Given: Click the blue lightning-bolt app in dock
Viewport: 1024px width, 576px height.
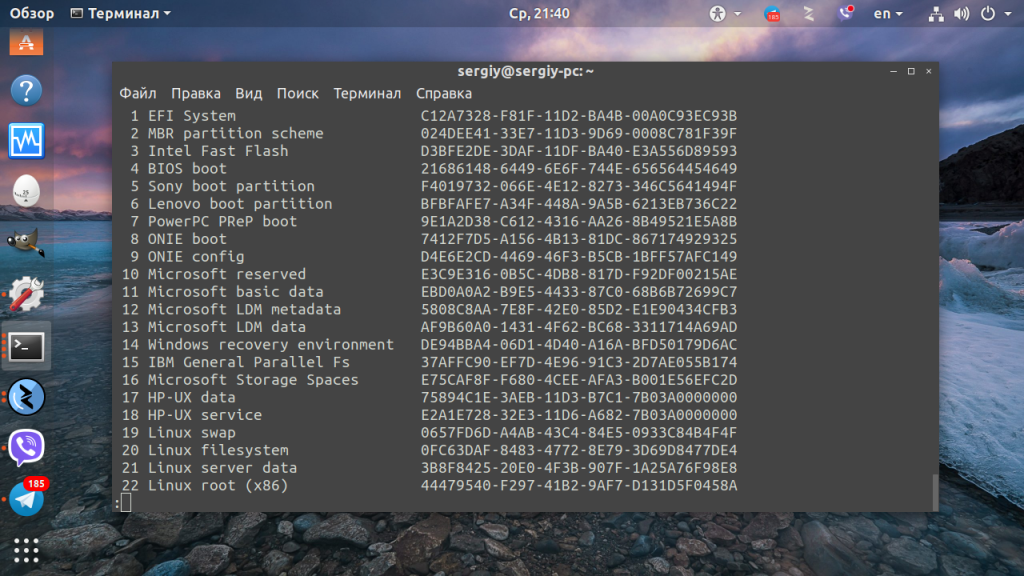Looking at the screenshot, I should pos(26,396).
